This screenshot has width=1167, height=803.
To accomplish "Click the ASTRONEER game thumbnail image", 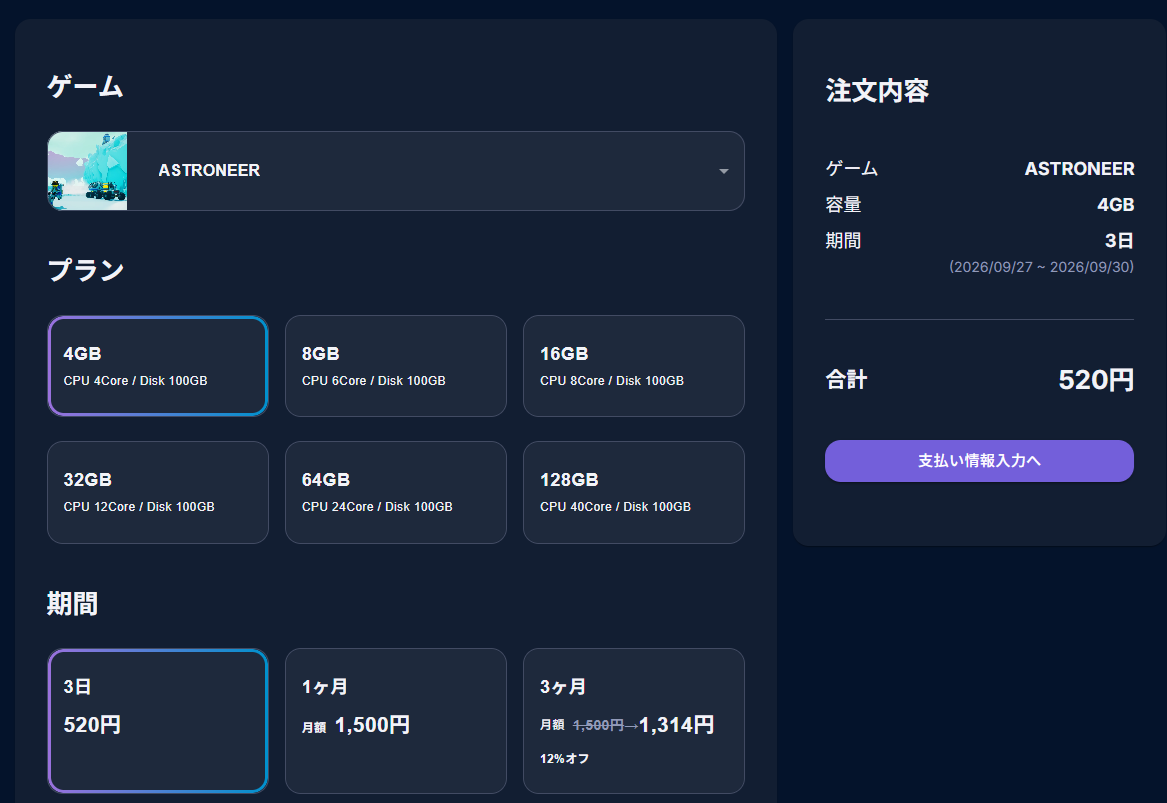I will pos(88,171).
